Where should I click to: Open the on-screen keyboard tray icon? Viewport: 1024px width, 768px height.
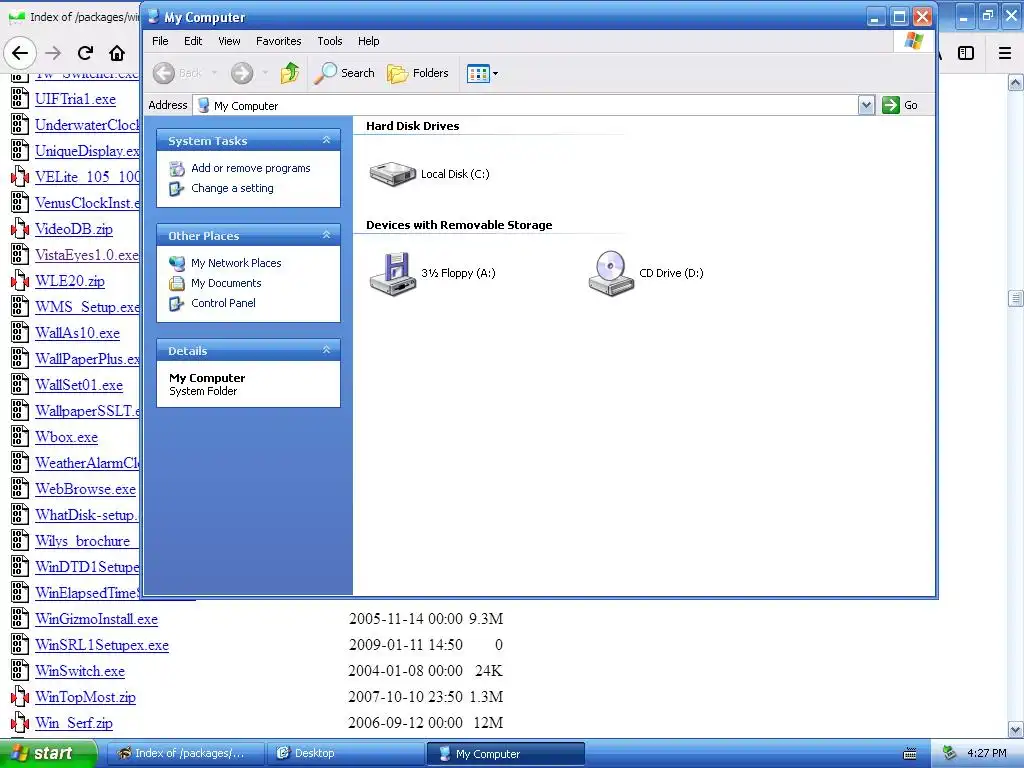click(910, 754)
